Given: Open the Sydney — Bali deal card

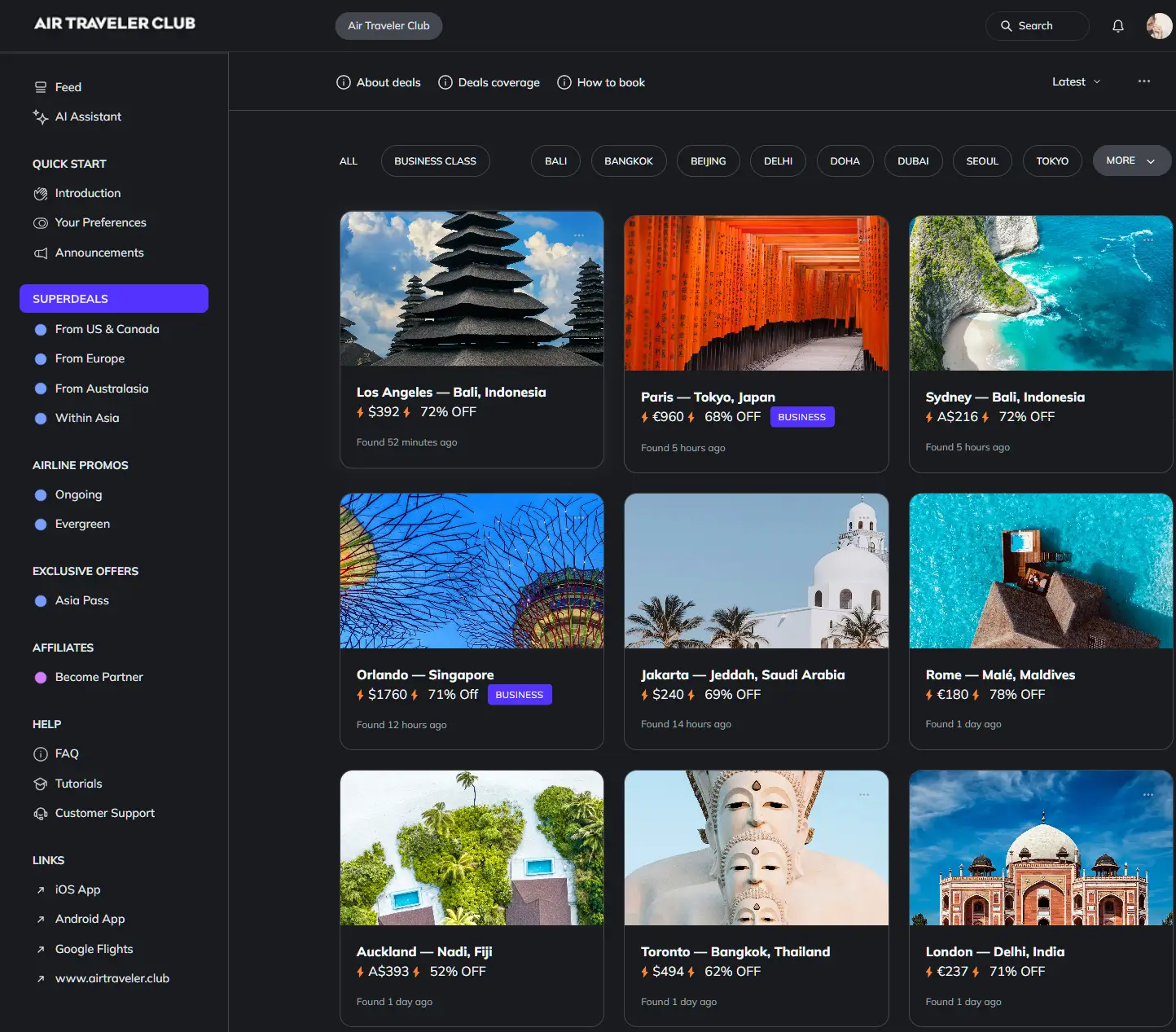Looking at the screenshot, I should pos(1040,342).
